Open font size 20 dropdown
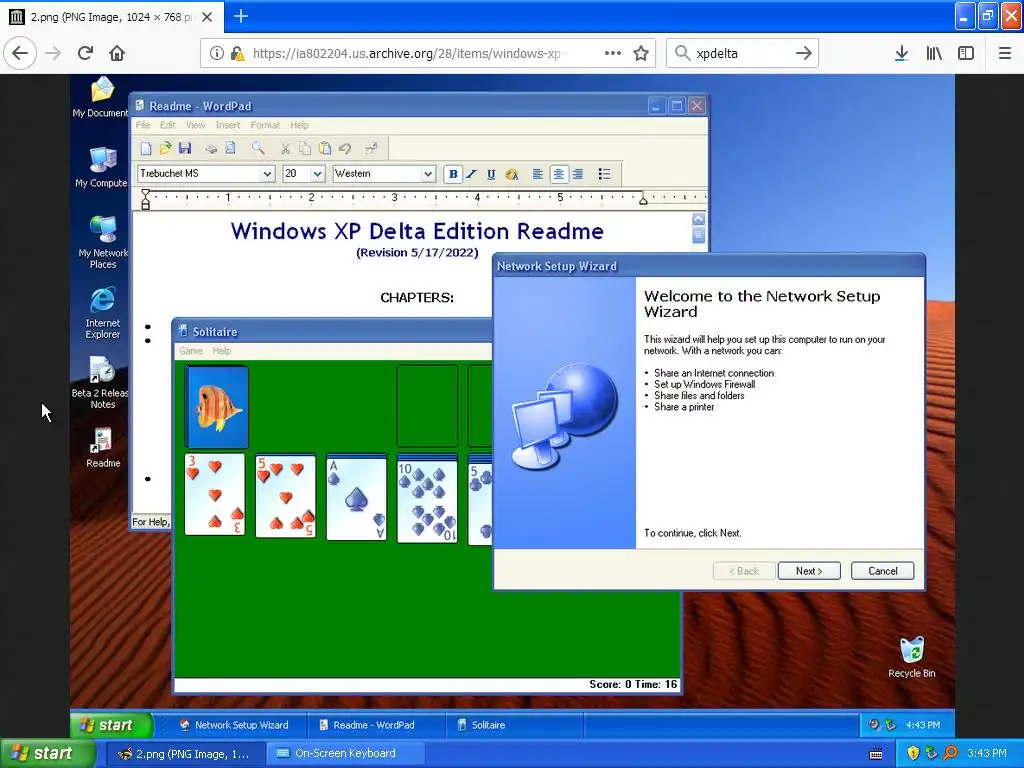Image resolution: width=1024 pixels, height=768 pixels. click(x=317, y=174)
